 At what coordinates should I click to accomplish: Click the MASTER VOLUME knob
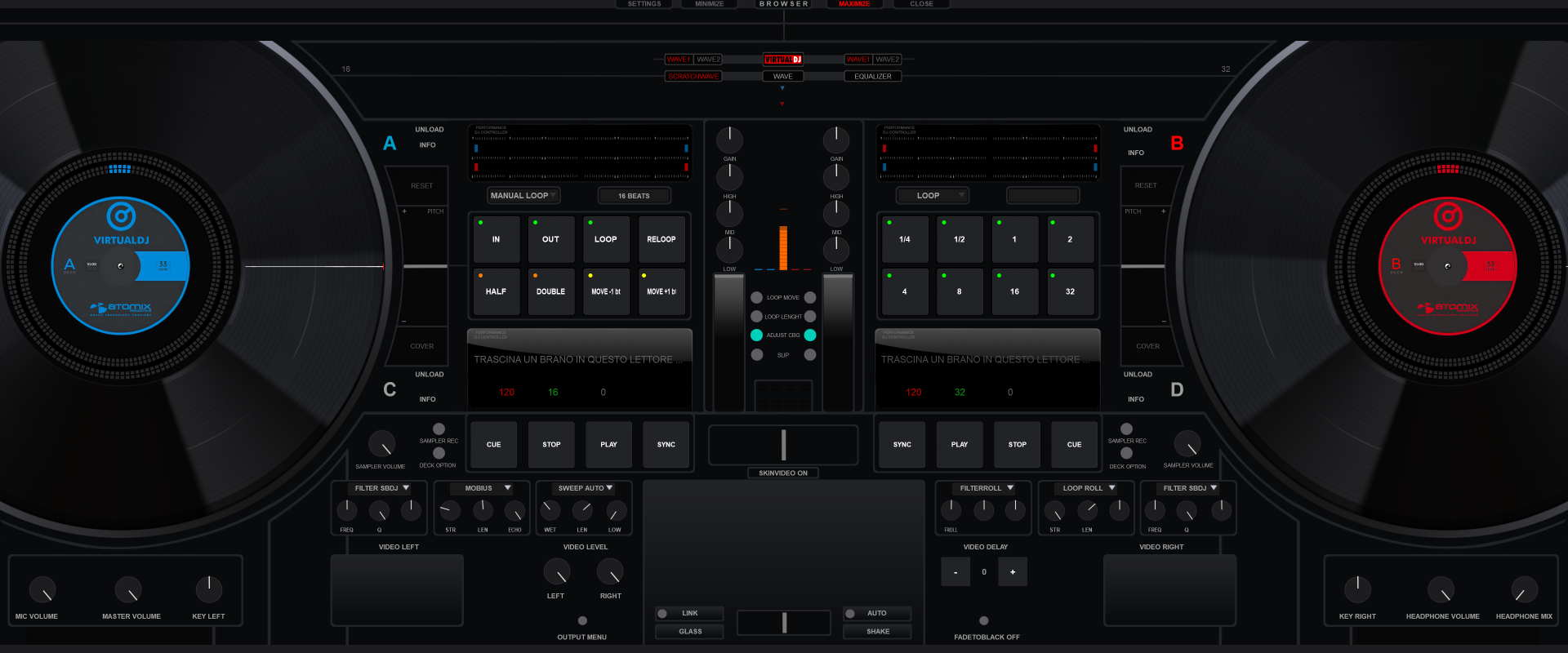pos(128,589)
